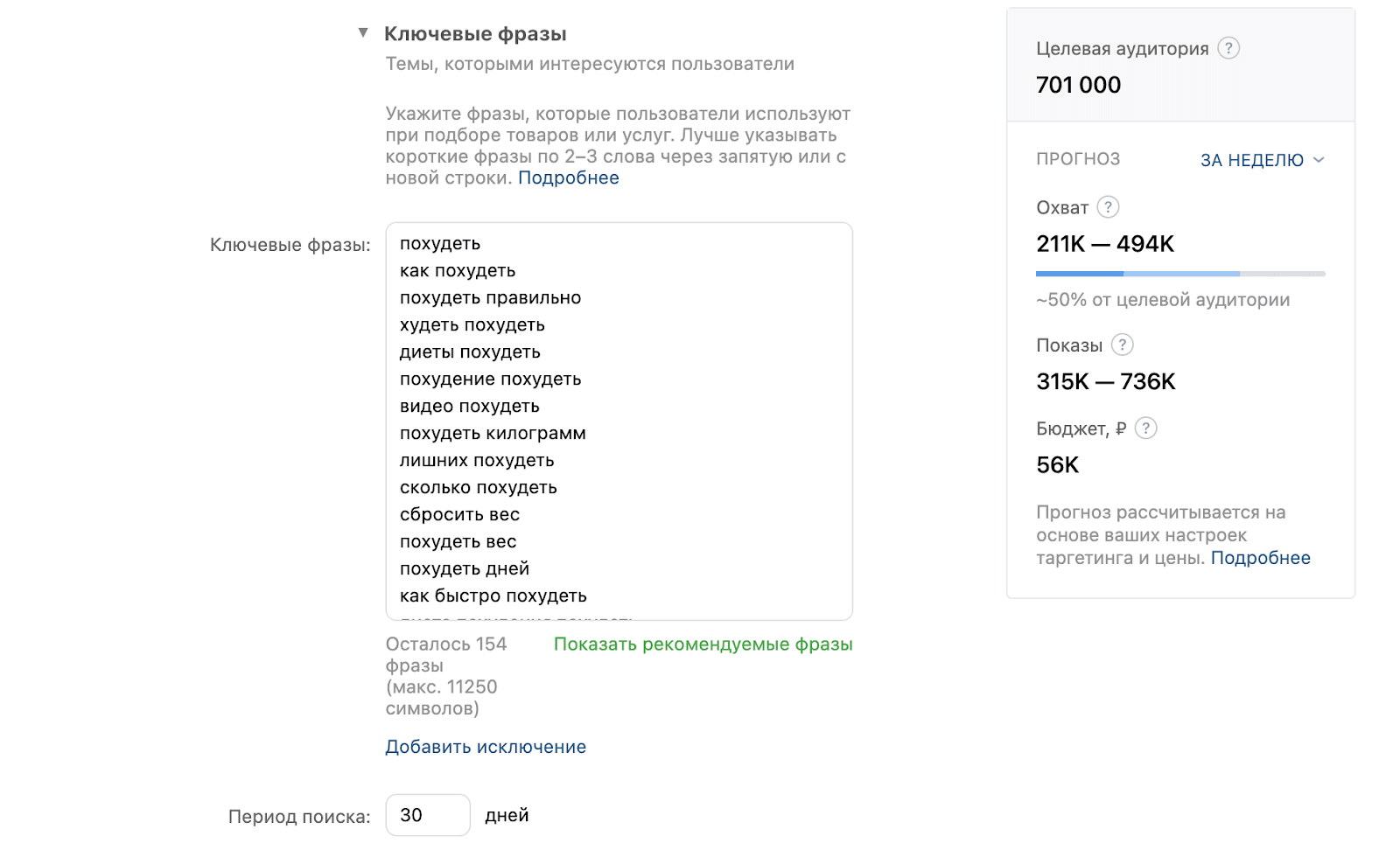Click help icon beside Бюджет, ₽
The width and height of the screenshot is (1400, 850).
1145,428
